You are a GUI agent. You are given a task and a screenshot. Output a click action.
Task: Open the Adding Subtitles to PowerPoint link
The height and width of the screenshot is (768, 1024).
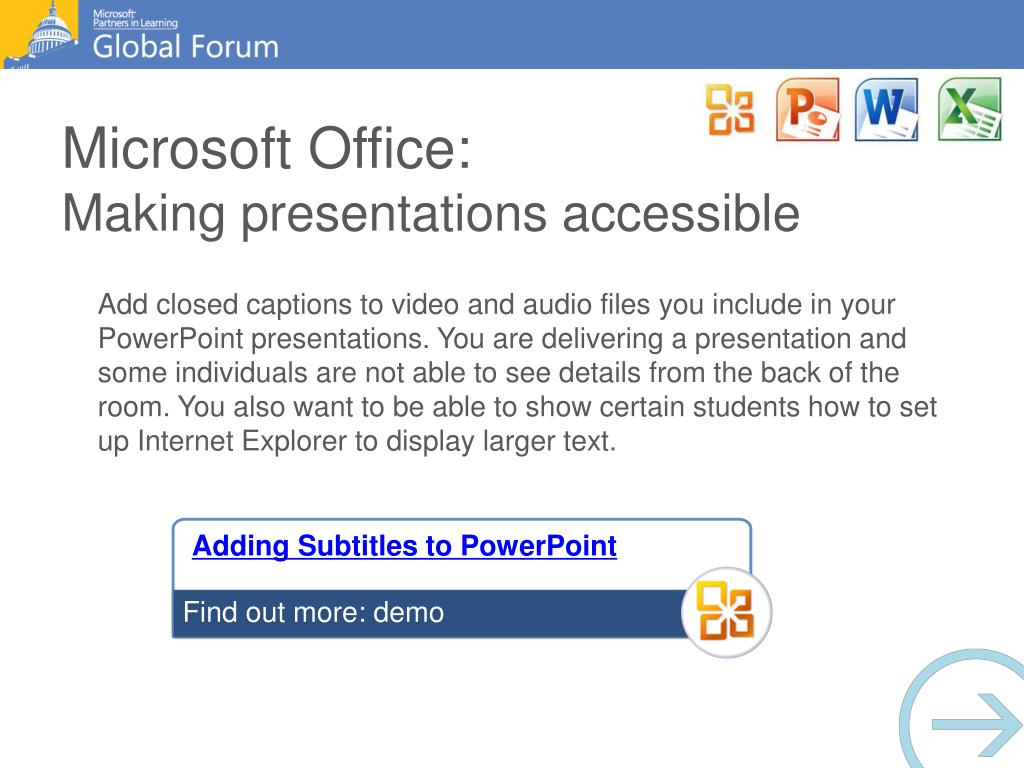[404, 546]
